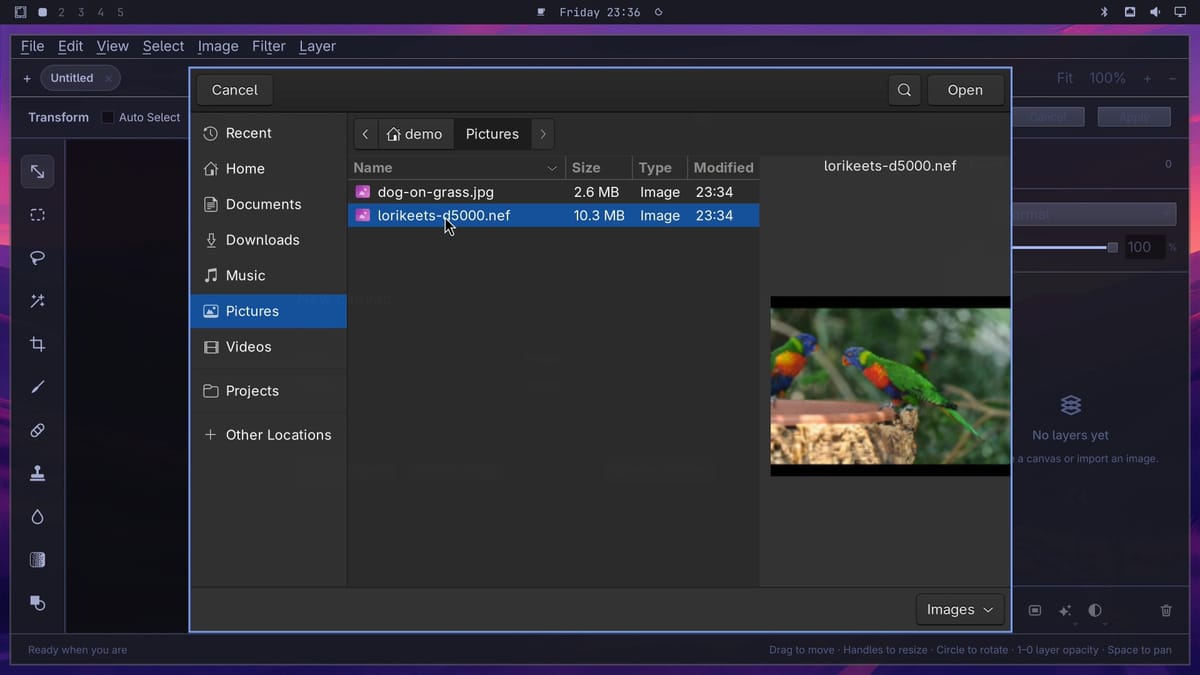The width and height of the screenshot is (1200, 675).
Task: Select the dog-on-grass.jpg file
Action: tap(554, 192)
